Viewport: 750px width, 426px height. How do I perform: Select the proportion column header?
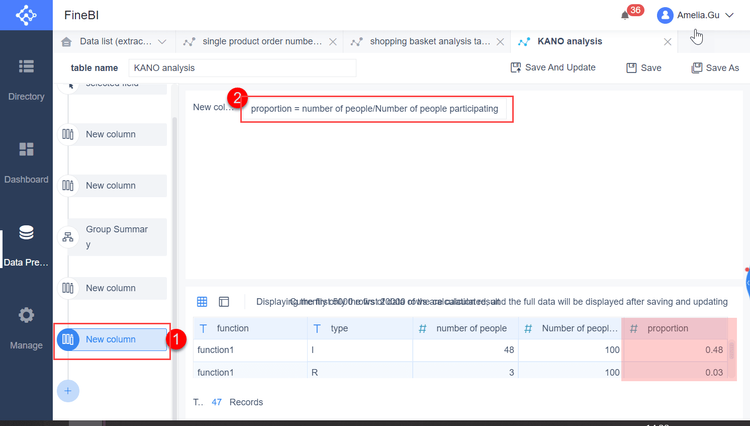pyautogui.click(x=677, y=328)
